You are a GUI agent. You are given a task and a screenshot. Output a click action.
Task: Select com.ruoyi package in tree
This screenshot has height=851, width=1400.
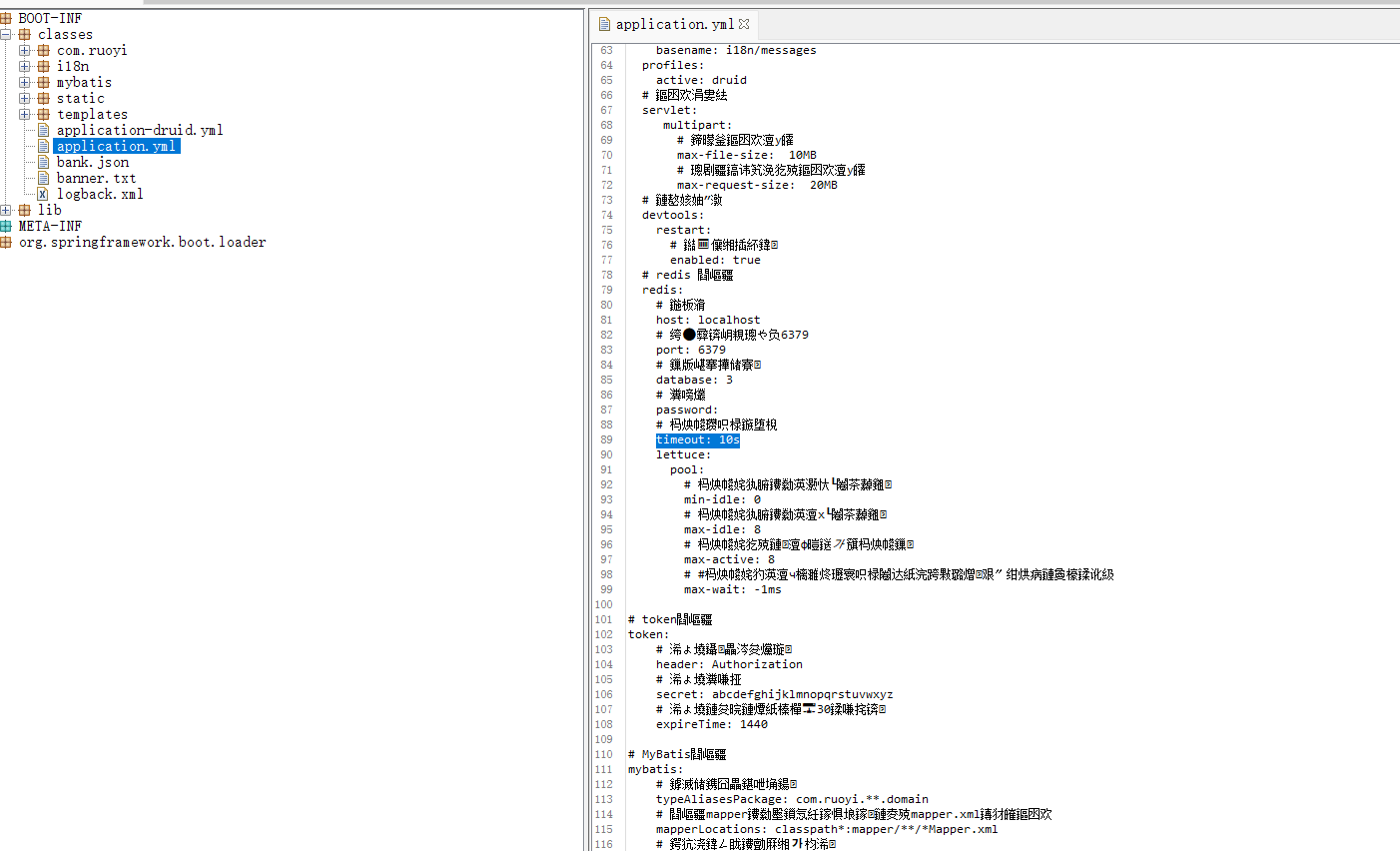pyautogui.click(x=92, y=50)
